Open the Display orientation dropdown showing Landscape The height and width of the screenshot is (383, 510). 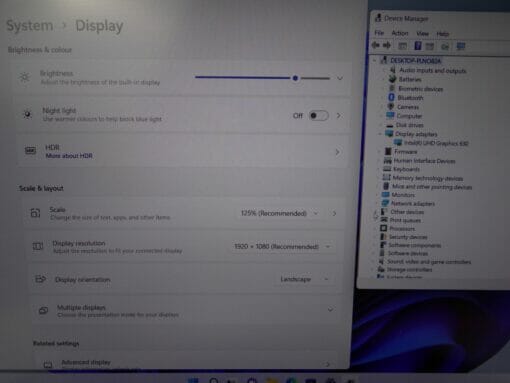tap(304, 279)
